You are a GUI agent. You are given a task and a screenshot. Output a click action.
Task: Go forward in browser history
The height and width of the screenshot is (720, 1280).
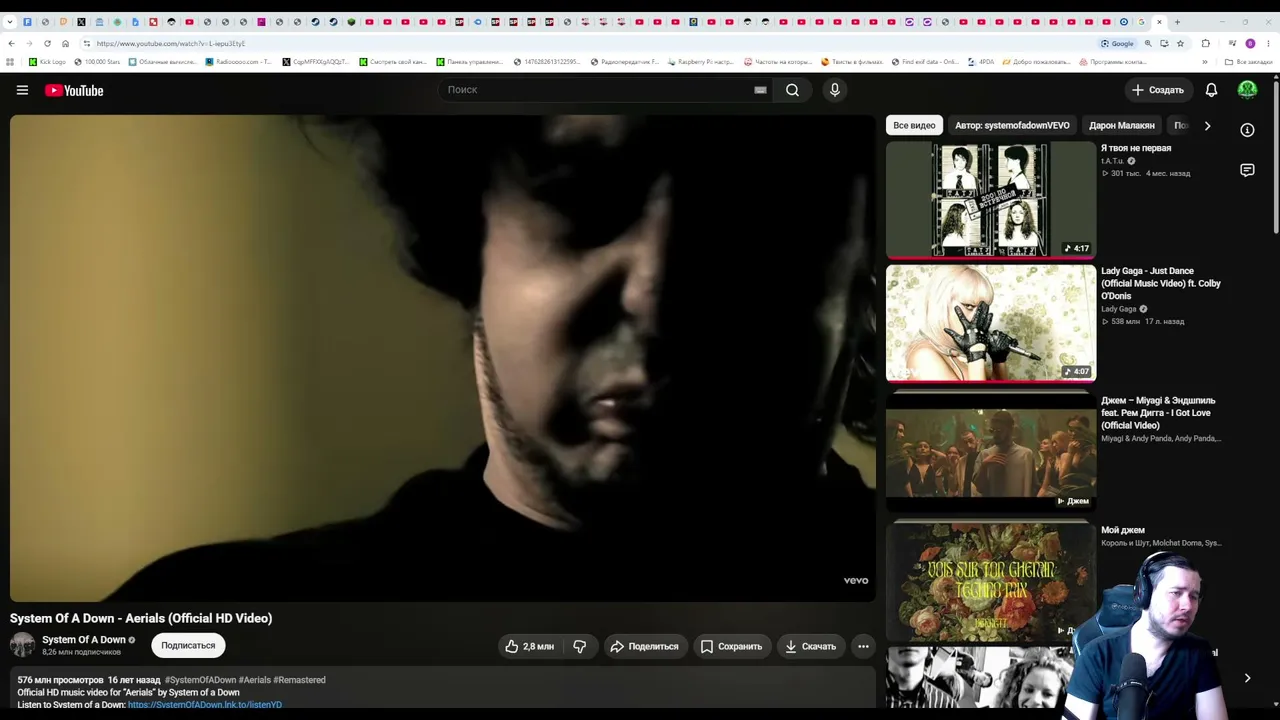pyautogui.click(x=29, y=43)
